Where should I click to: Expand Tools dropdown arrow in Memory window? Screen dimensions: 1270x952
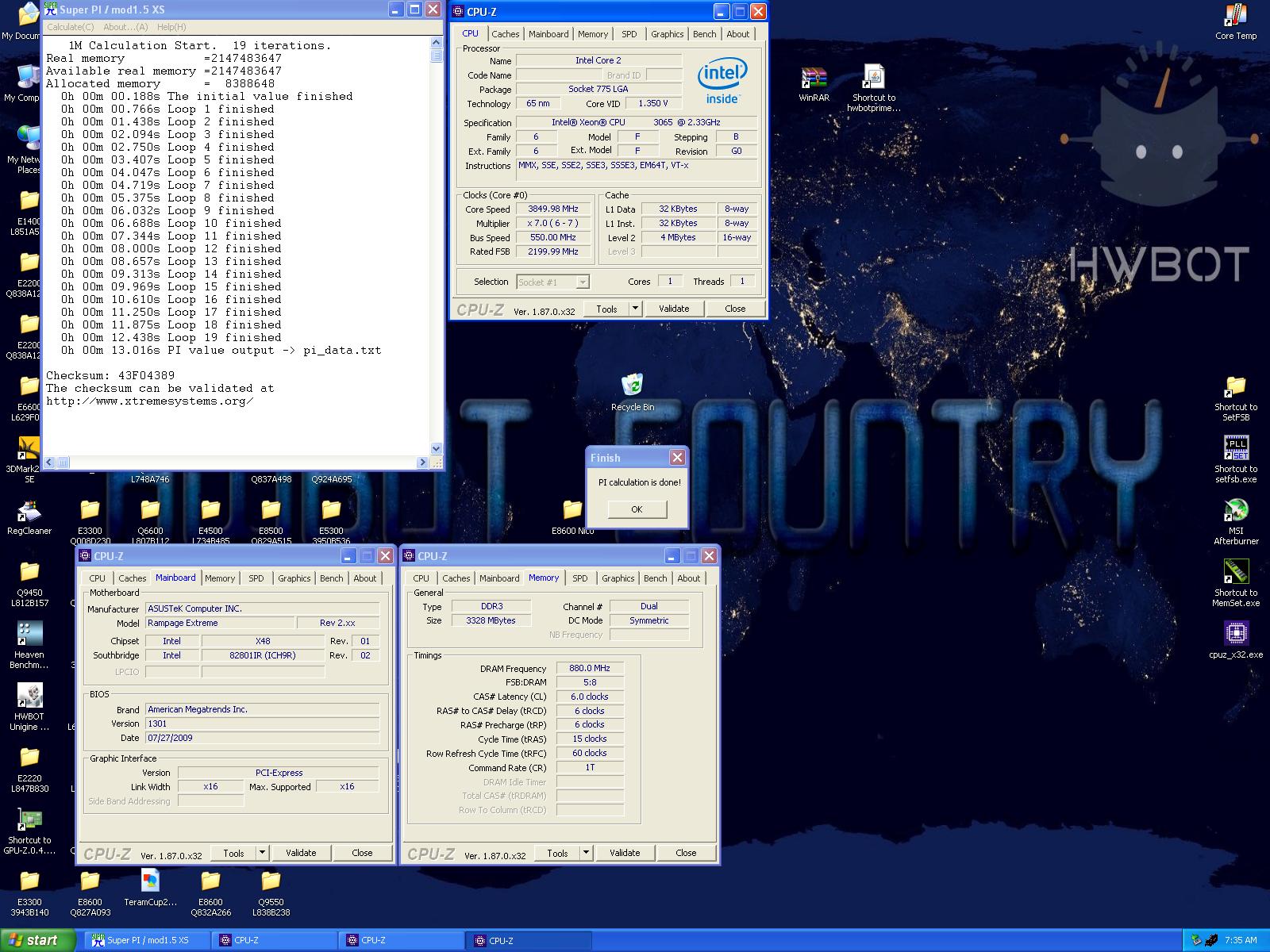(586, 853)
